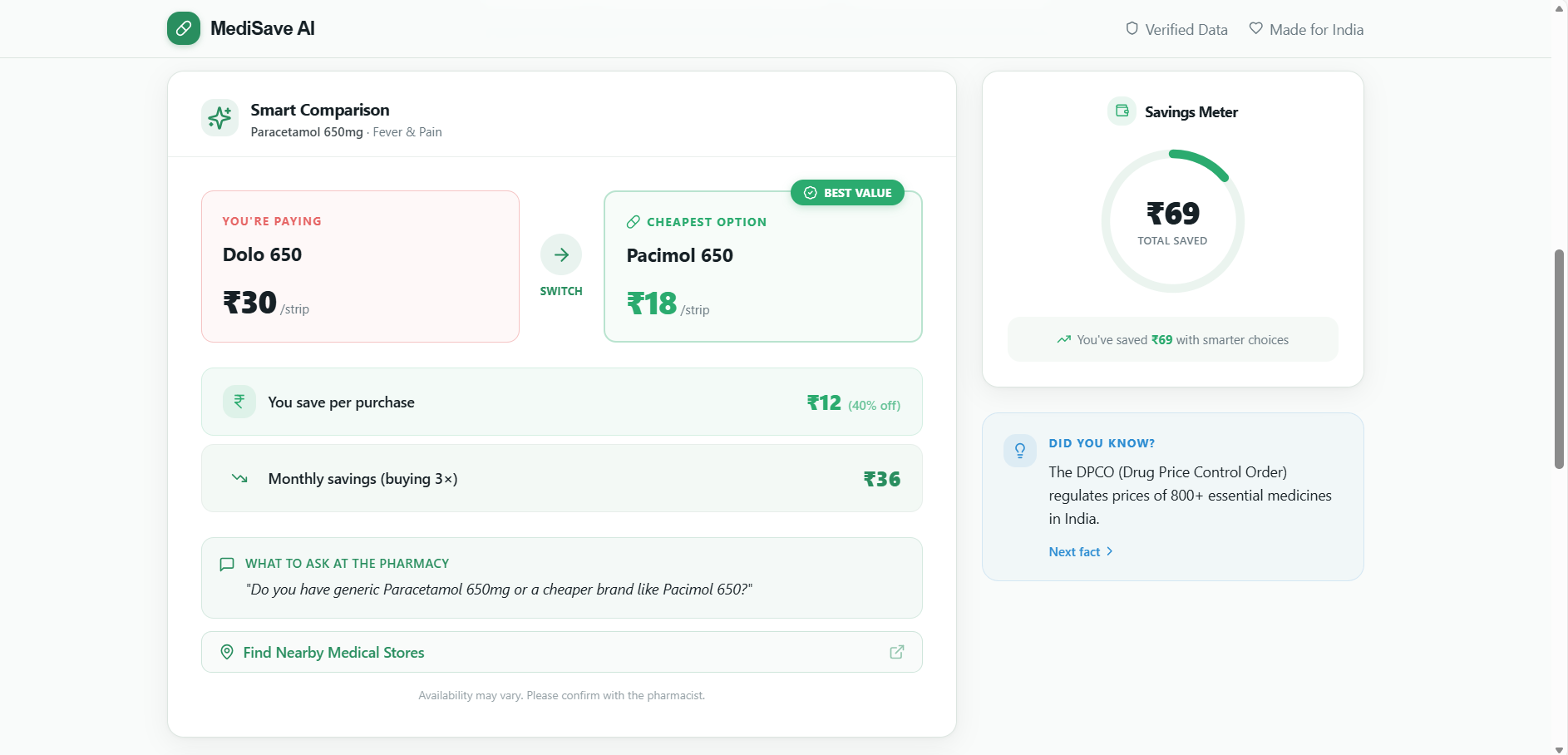Click the downward trend icon in Monthly savings row
The width and height of the screenshot is (1568, 755).
coord(239,478)
